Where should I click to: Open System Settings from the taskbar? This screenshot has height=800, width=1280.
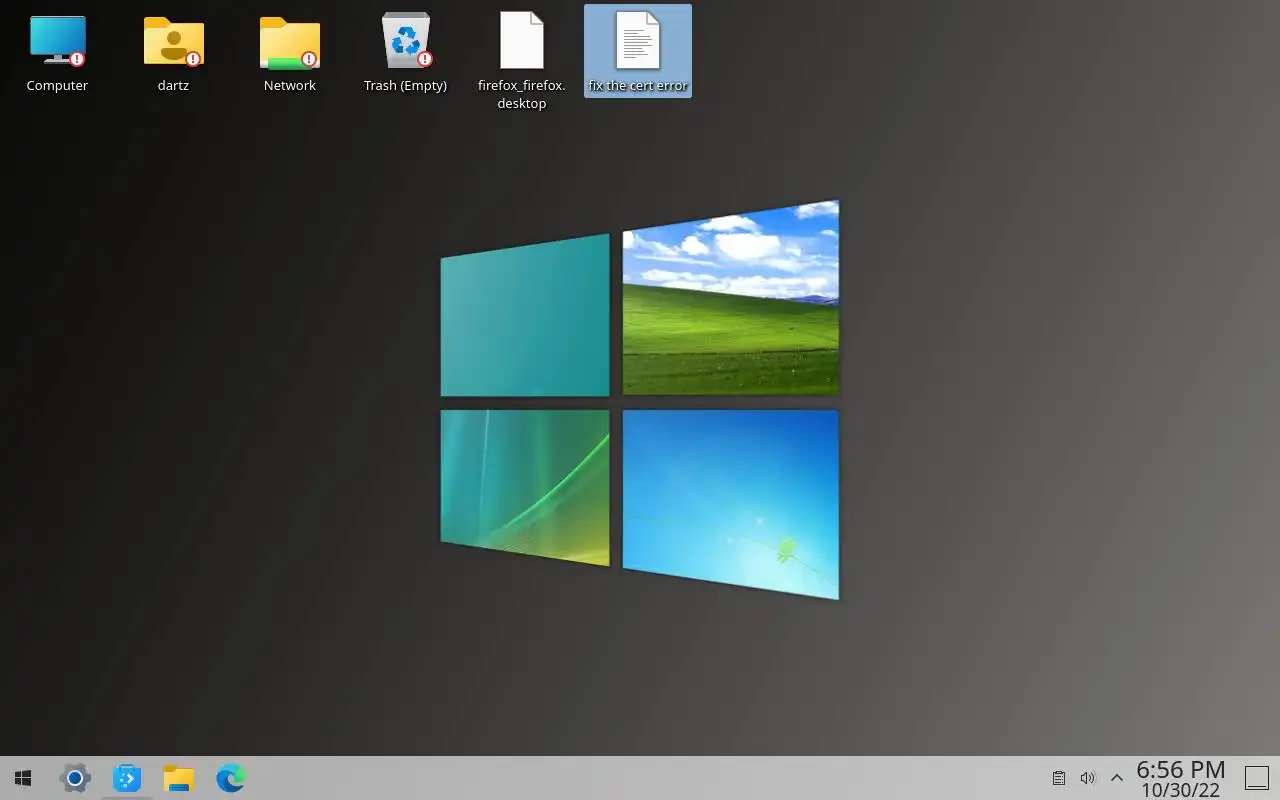click(75, 778)
